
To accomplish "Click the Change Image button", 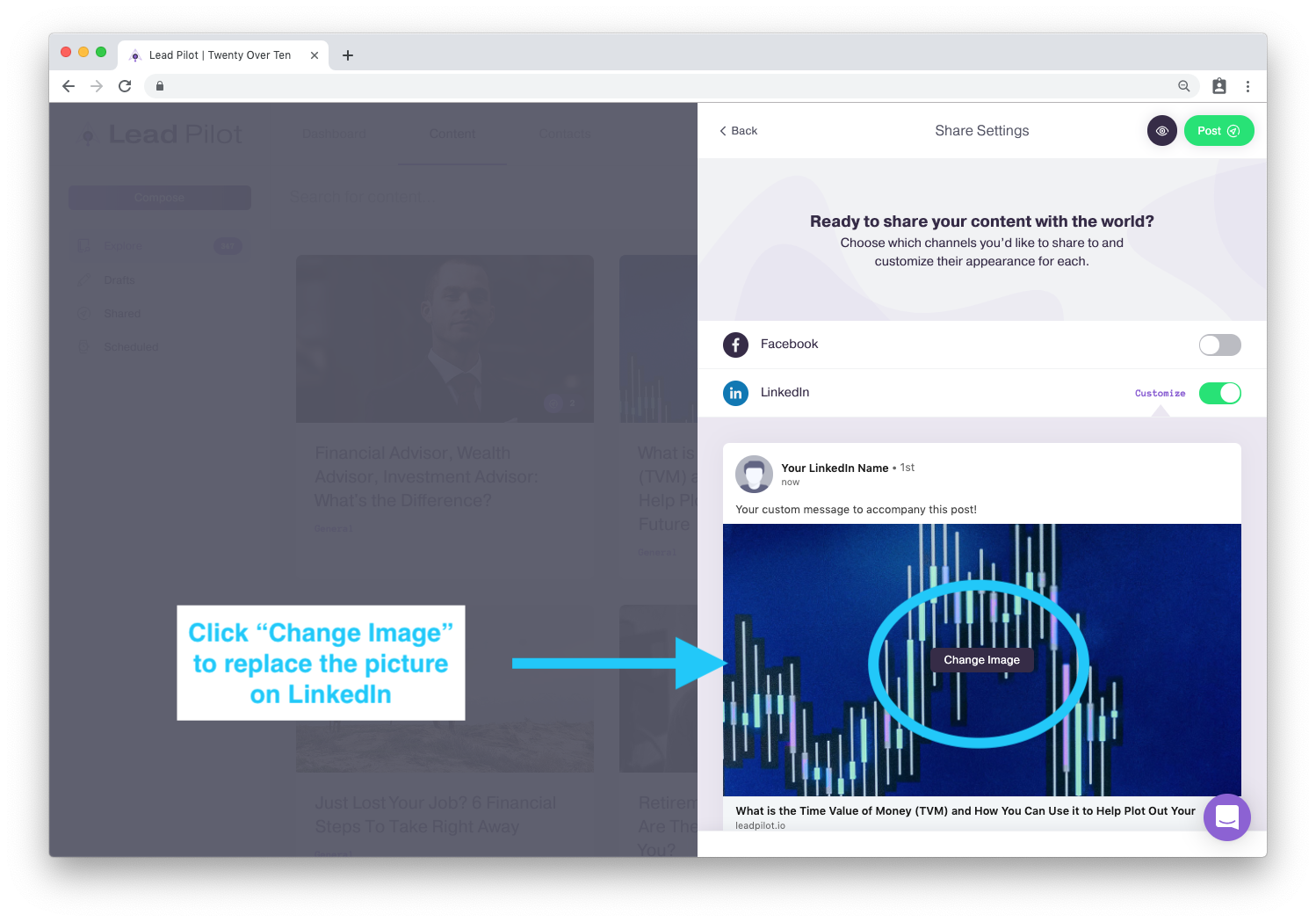I will (981, 660).
